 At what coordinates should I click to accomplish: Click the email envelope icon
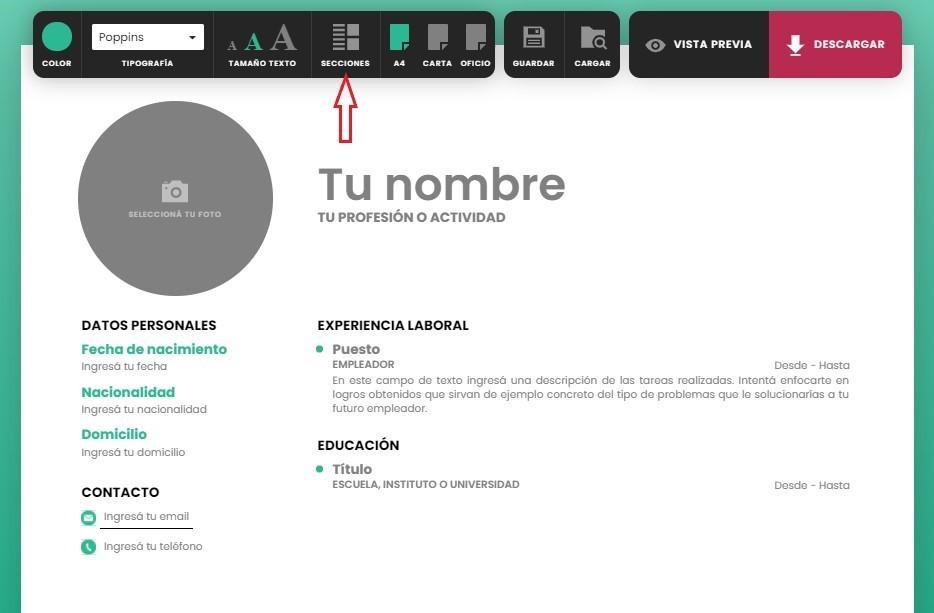tap(88, 518)
